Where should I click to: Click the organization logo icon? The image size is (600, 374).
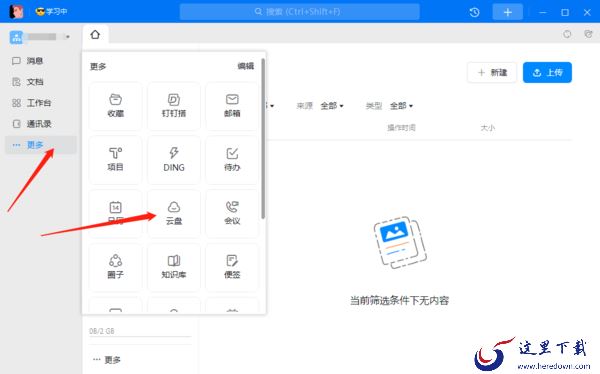[16, 37]
